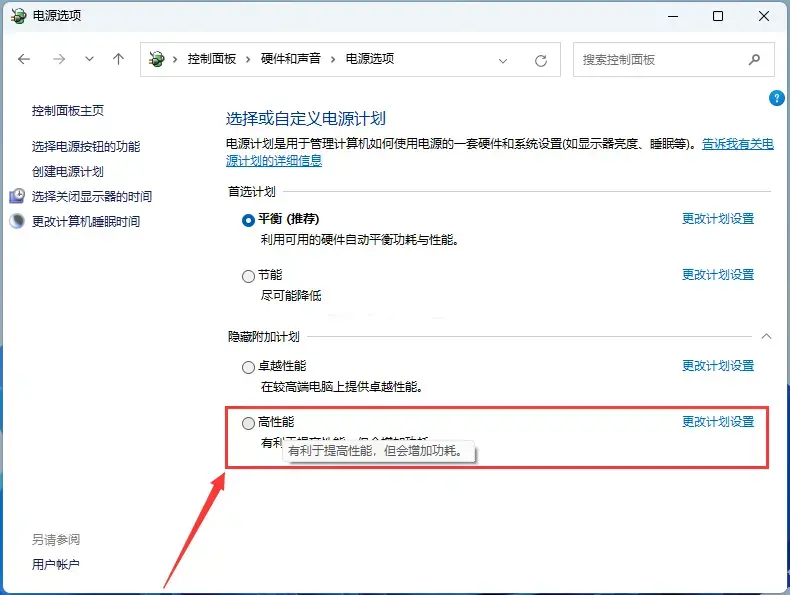
Task: Maximize the Power Options window
Action: click(718, 16)
